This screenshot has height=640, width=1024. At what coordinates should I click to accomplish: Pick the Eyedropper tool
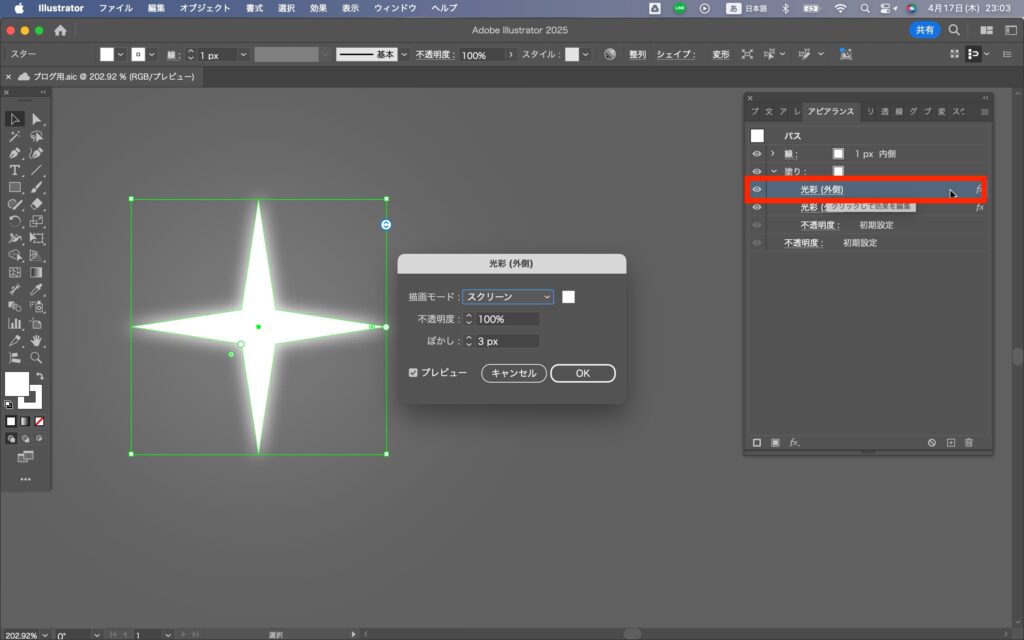[x=37, y=289]
